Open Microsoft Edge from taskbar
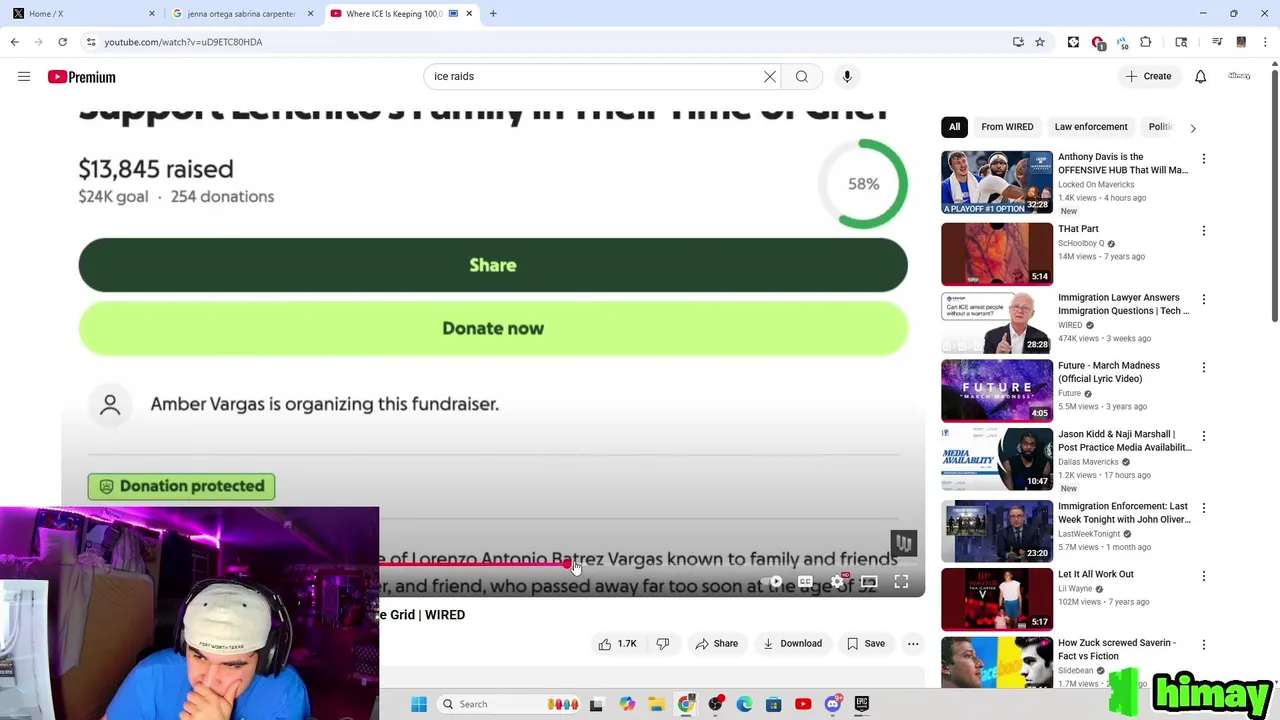The width and height of the screenshot is (1280, 720). tap(744, 704)
